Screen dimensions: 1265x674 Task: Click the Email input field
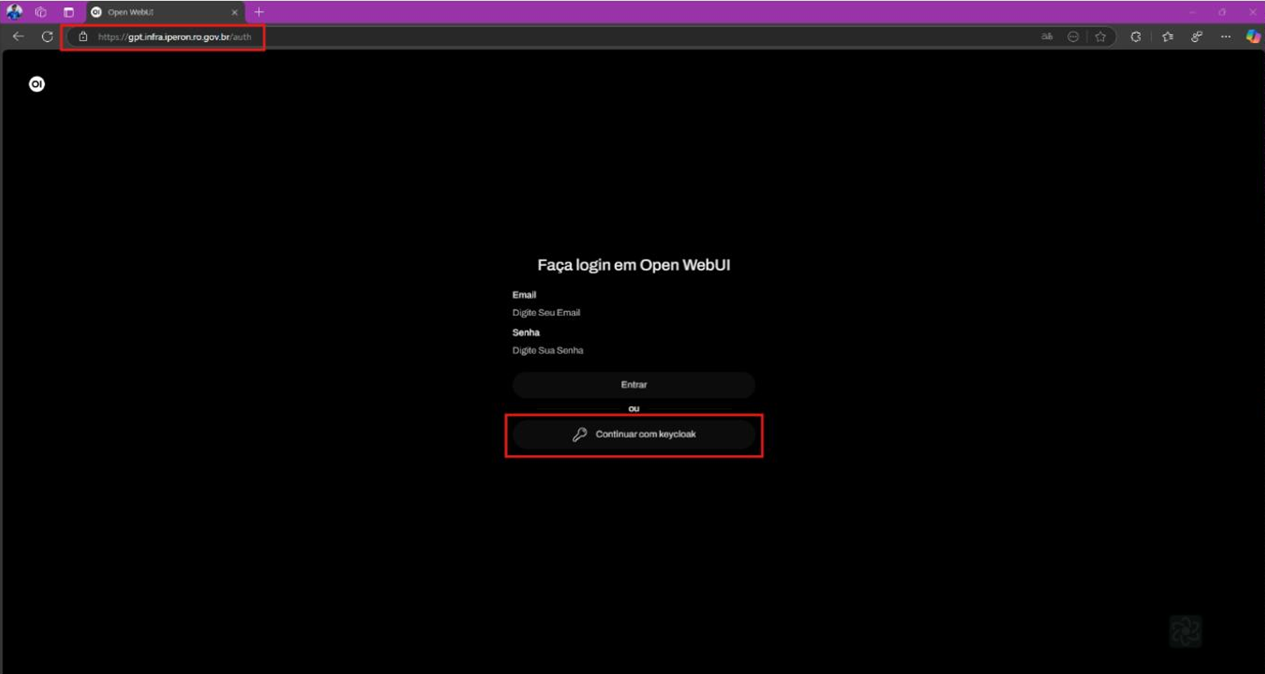pyautogui.click(x=633, y=312)
